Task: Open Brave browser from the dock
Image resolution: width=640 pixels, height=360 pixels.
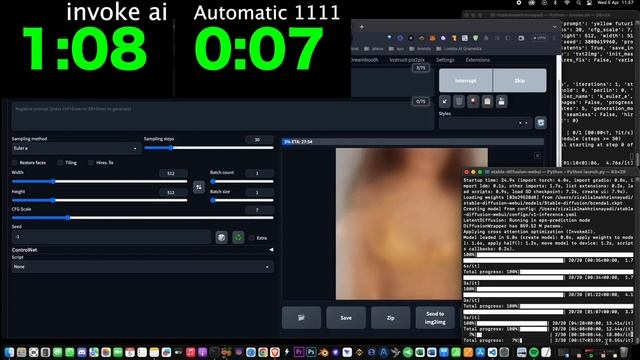Action: (x=275, y=352)
